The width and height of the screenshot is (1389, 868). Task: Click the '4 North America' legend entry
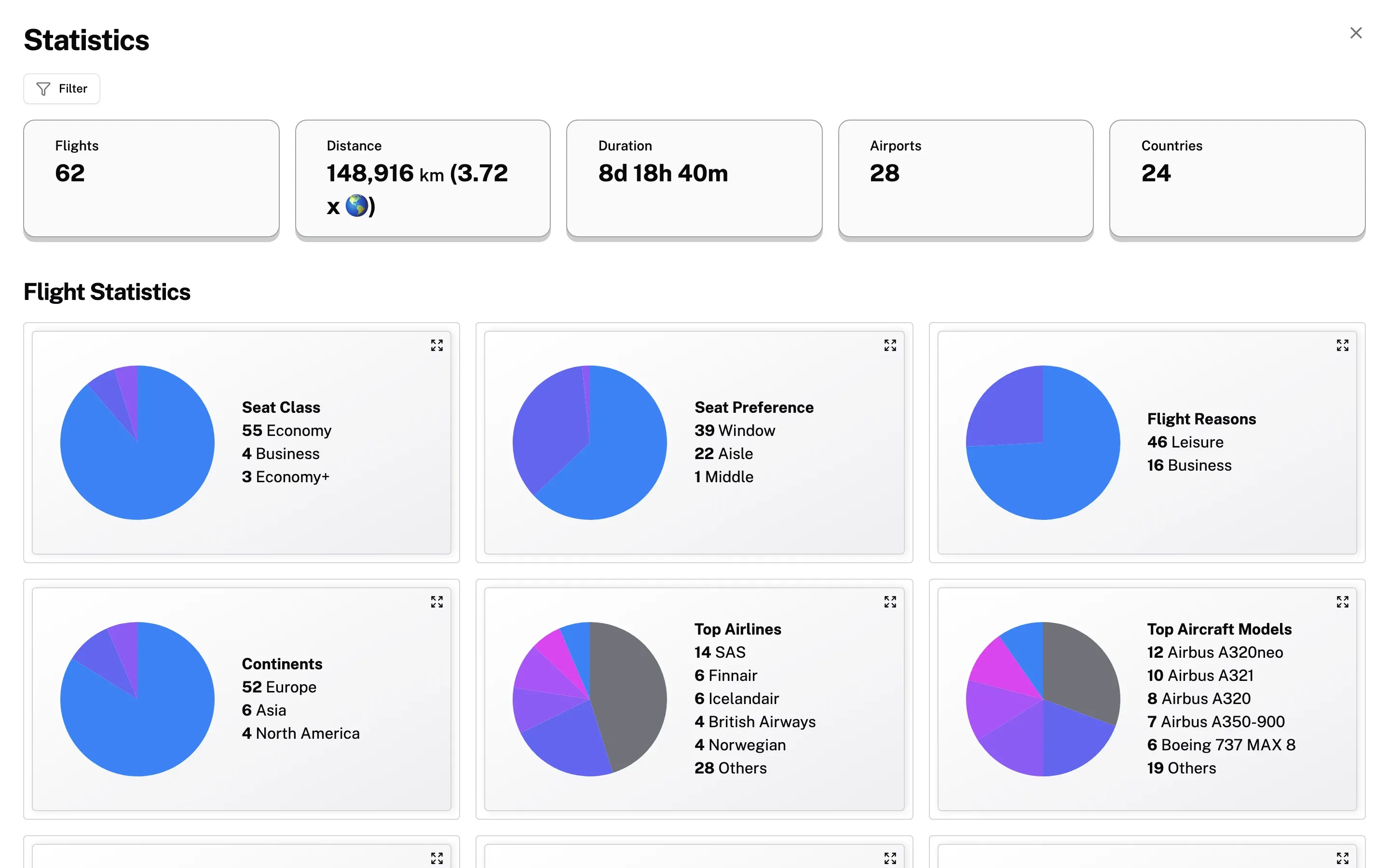click(301, 733)
